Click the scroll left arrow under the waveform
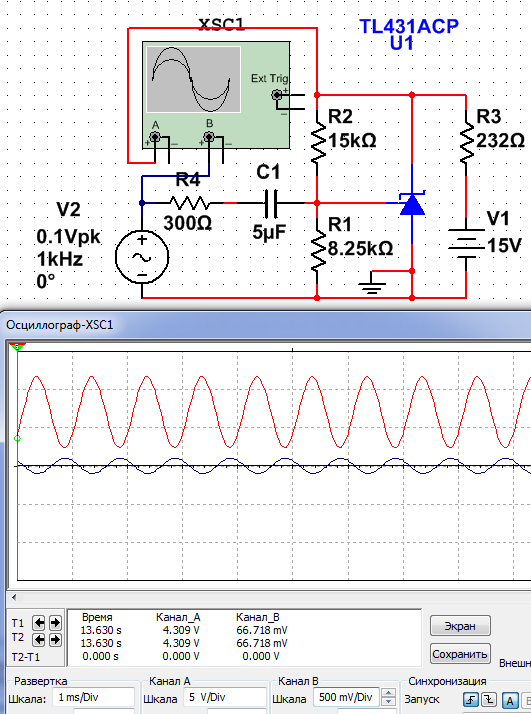This screenshot has width=531, height=714. click(x=14, y=597)
